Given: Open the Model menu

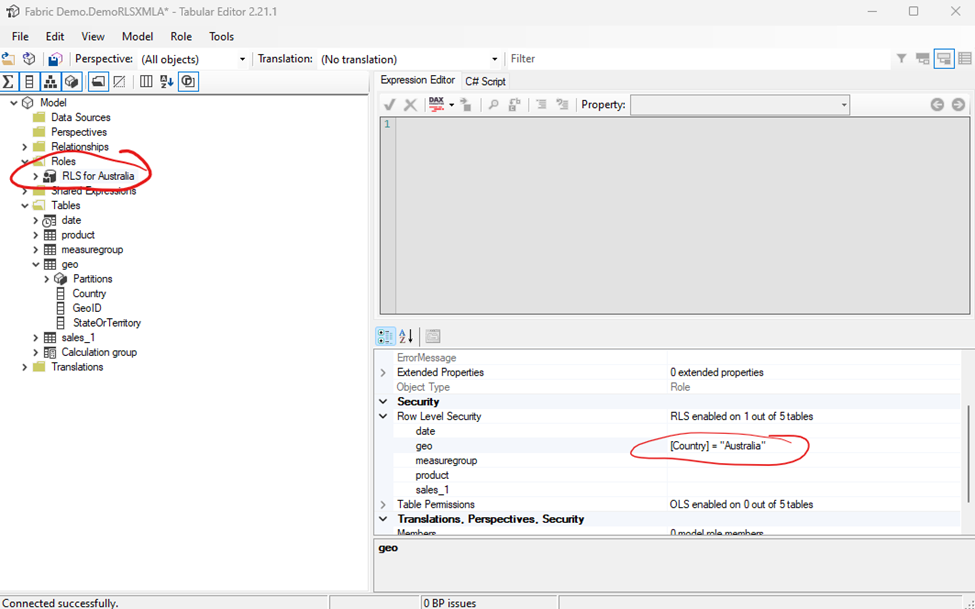Looking at the screenshot, I should [x=138, y=36].
